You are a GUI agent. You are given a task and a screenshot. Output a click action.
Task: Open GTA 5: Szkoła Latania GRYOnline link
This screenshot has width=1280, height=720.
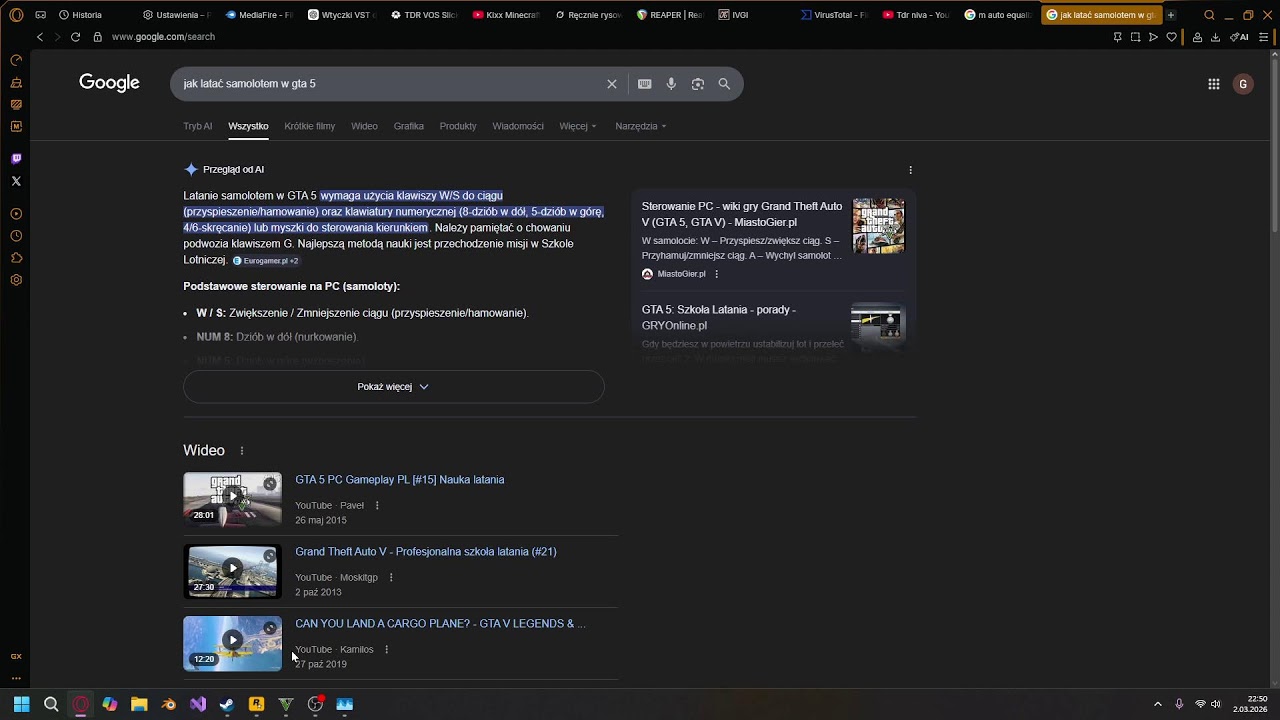click(719, 317)
